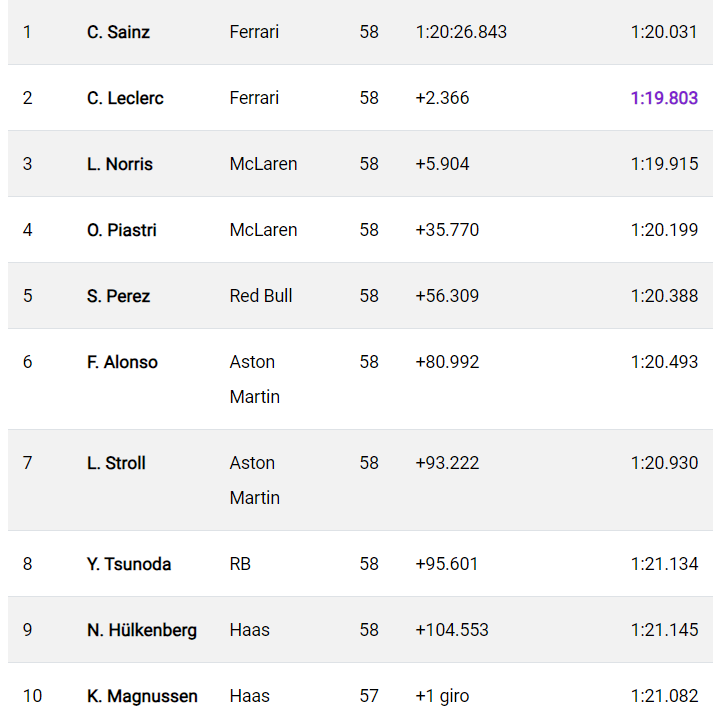Viewport: 717px width, 717px height.
Task: Select the winning time 1:20:26.843
Action: click(461, 32)
